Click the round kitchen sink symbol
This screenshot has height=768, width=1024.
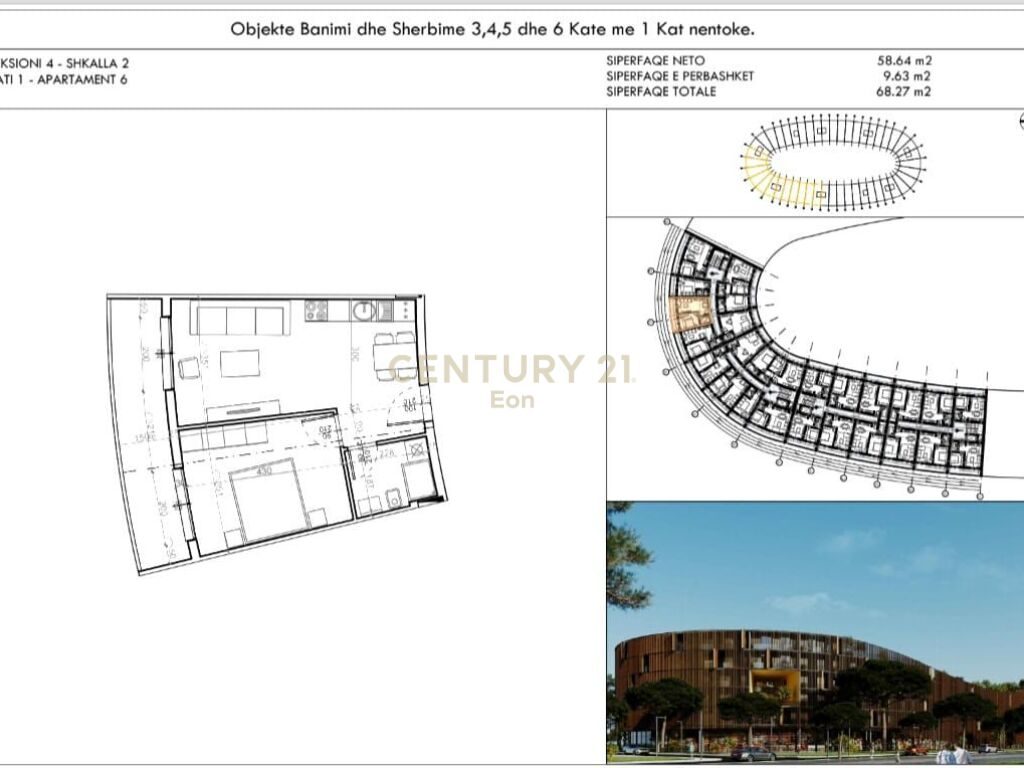click(363, 311)
